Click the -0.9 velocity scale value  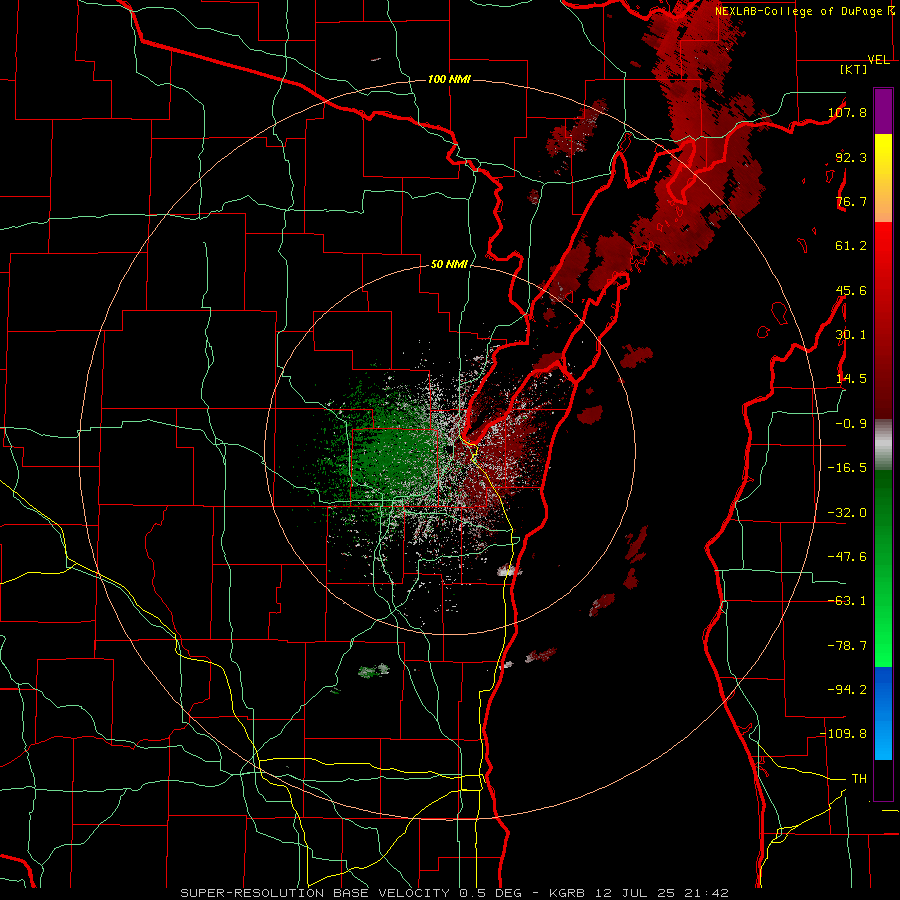[x=851, y=424]
